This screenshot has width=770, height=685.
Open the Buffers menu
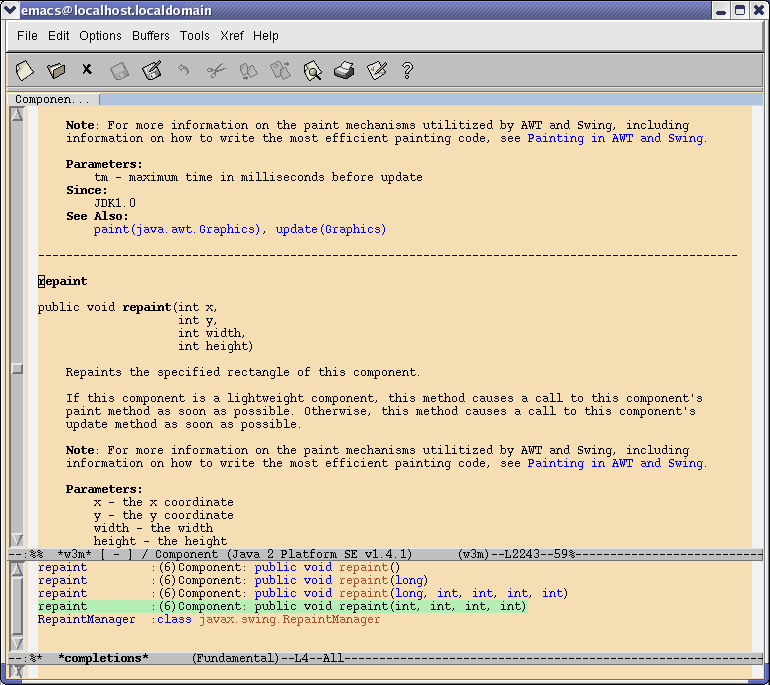pos(150,36)
